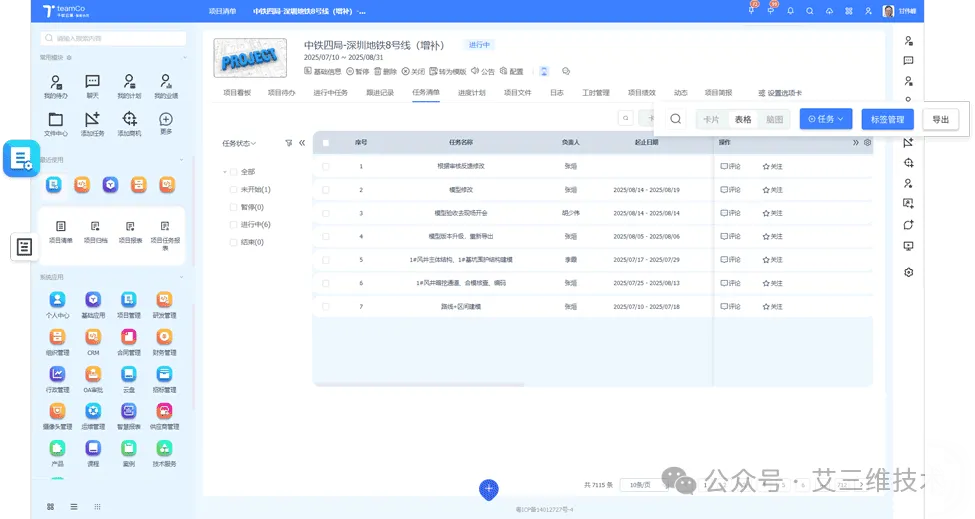Collapse the filter panel with double chevron
The height and width of the screenshot is (519, 975).
pyautogui.click(x=302, y=142)
